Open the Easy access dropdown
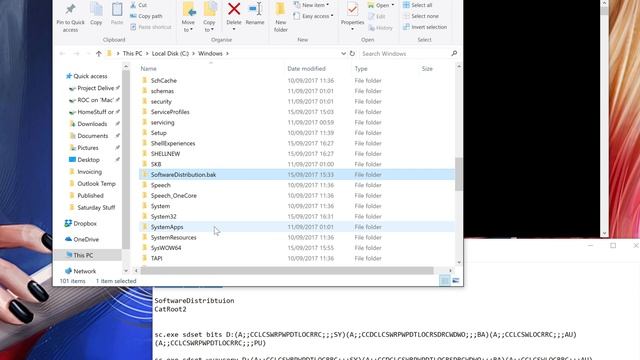Viewport: 640px width, 360px height. click(x=313, y=16)
